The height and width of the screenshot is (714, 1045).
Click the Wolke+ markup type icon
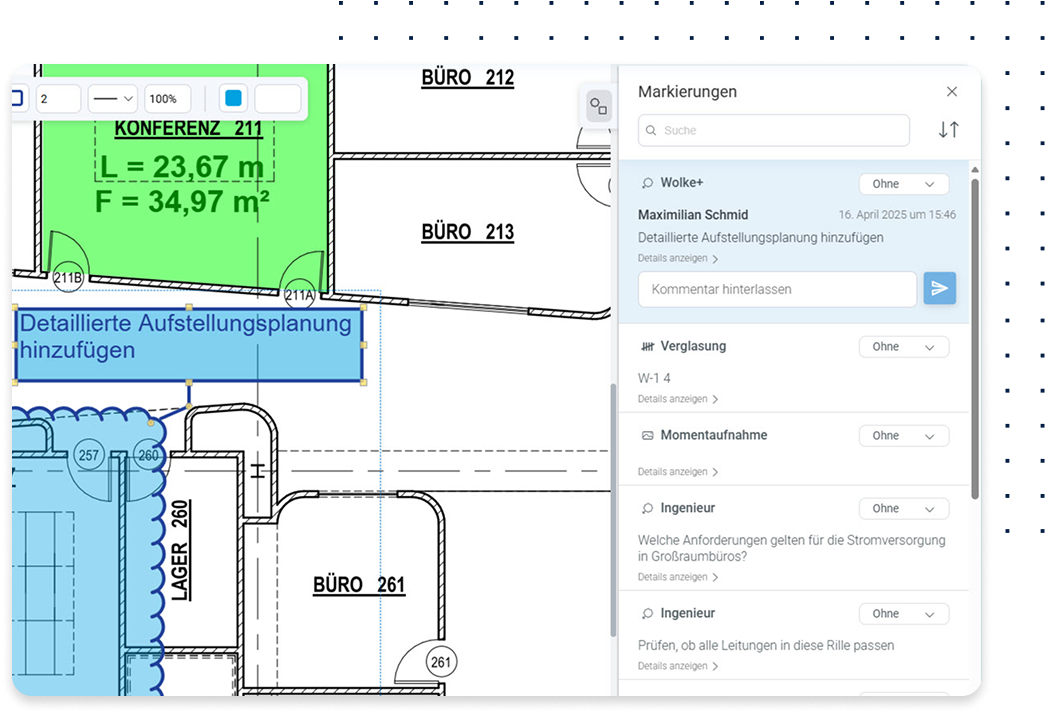647,184
